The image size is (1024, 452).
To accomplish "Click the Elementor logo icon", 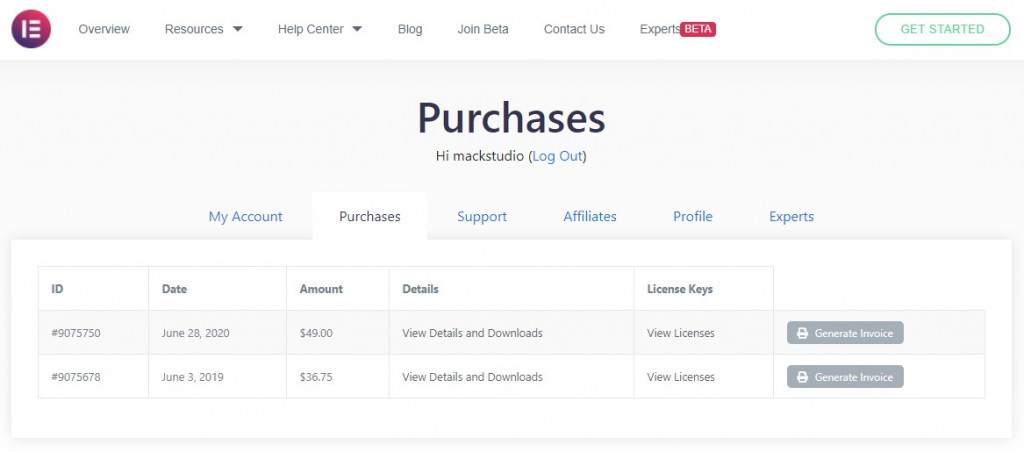I will [x=31, y=29].
